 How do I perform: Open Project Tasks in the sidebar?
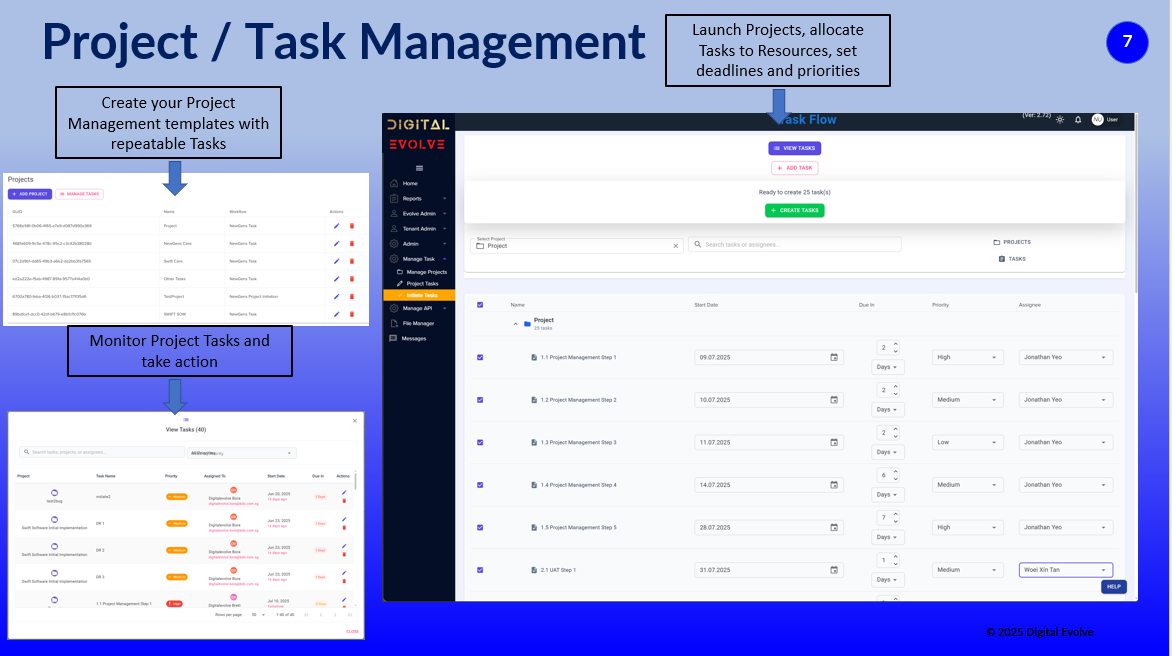click(x=419, y=284)
